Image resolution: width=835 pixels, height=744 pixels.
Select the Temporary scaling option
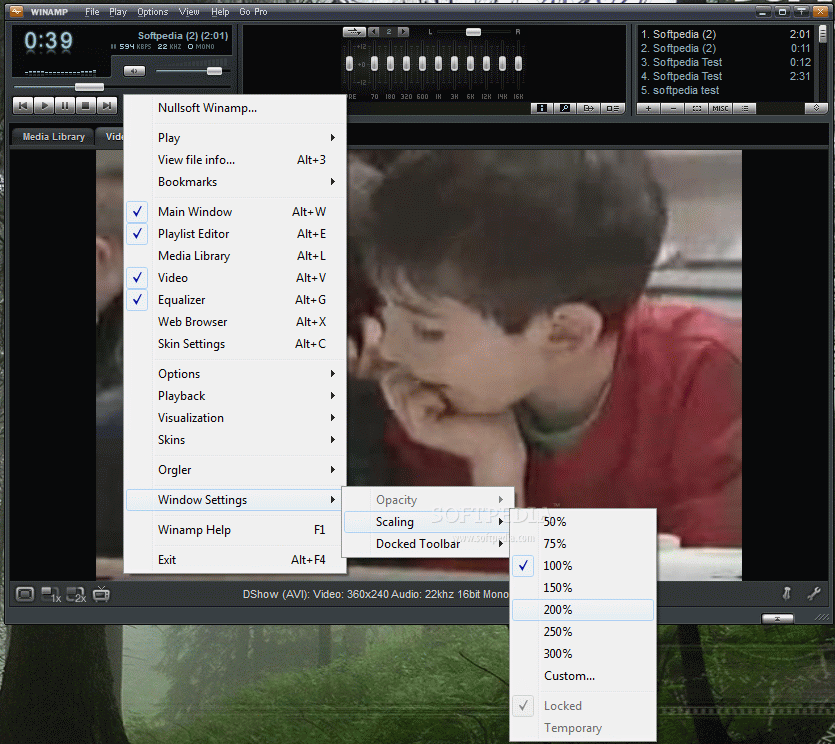[583, 727]
